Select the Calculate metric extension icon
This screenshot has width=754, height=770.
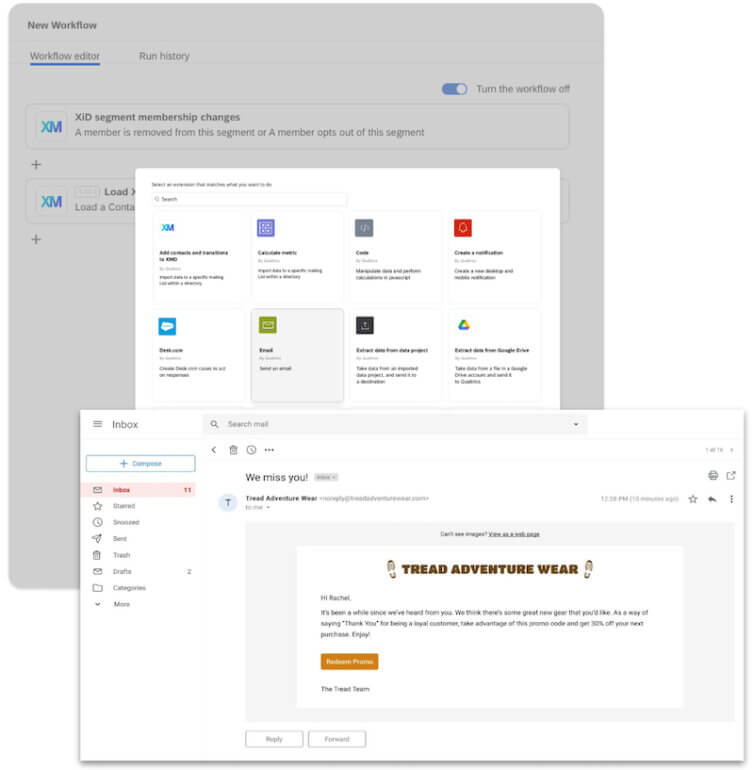[x=266, y=228]
